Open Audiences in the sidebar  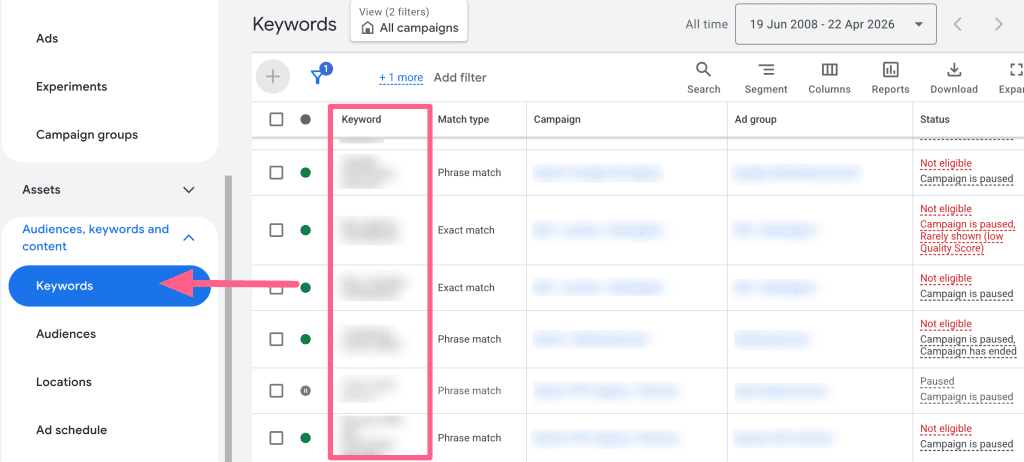coord(66,334)
